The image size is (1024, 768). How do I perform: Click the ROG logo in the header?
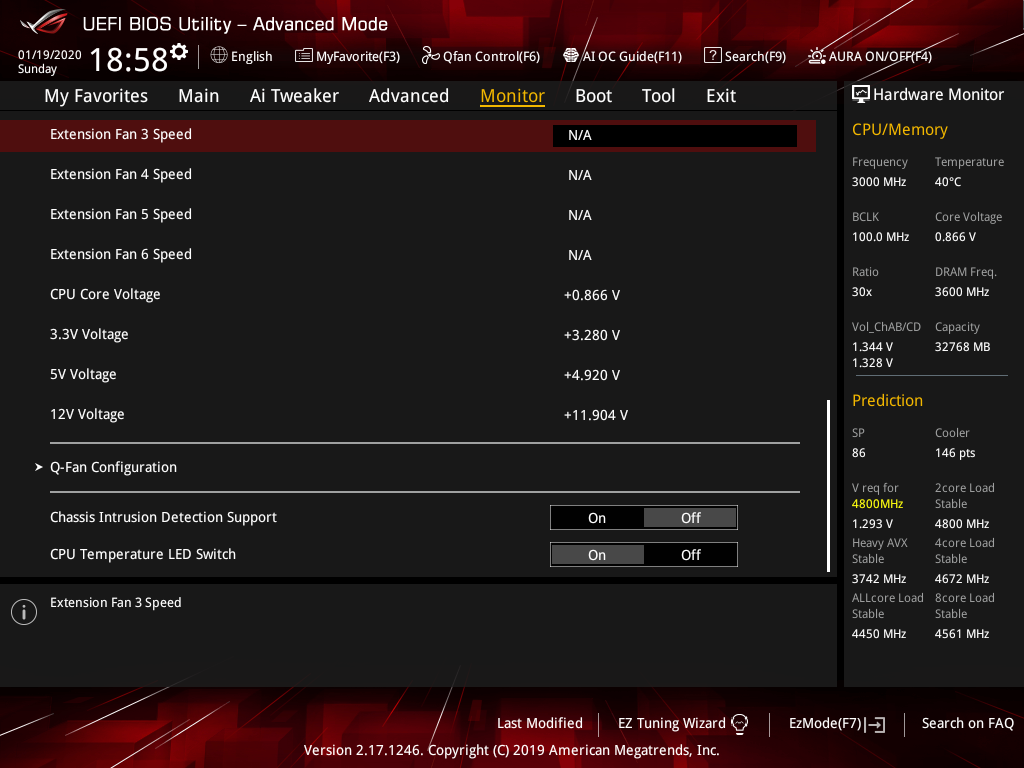coord(43,22)
